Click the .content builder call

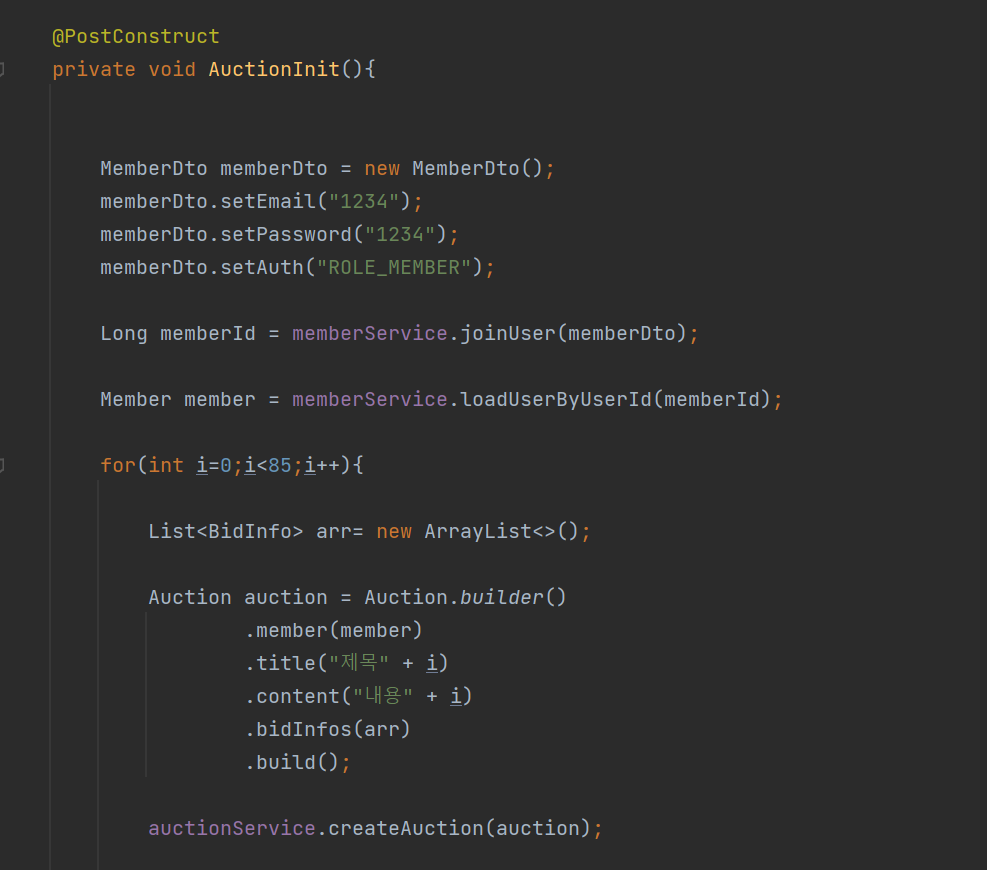tap(292, 696)
